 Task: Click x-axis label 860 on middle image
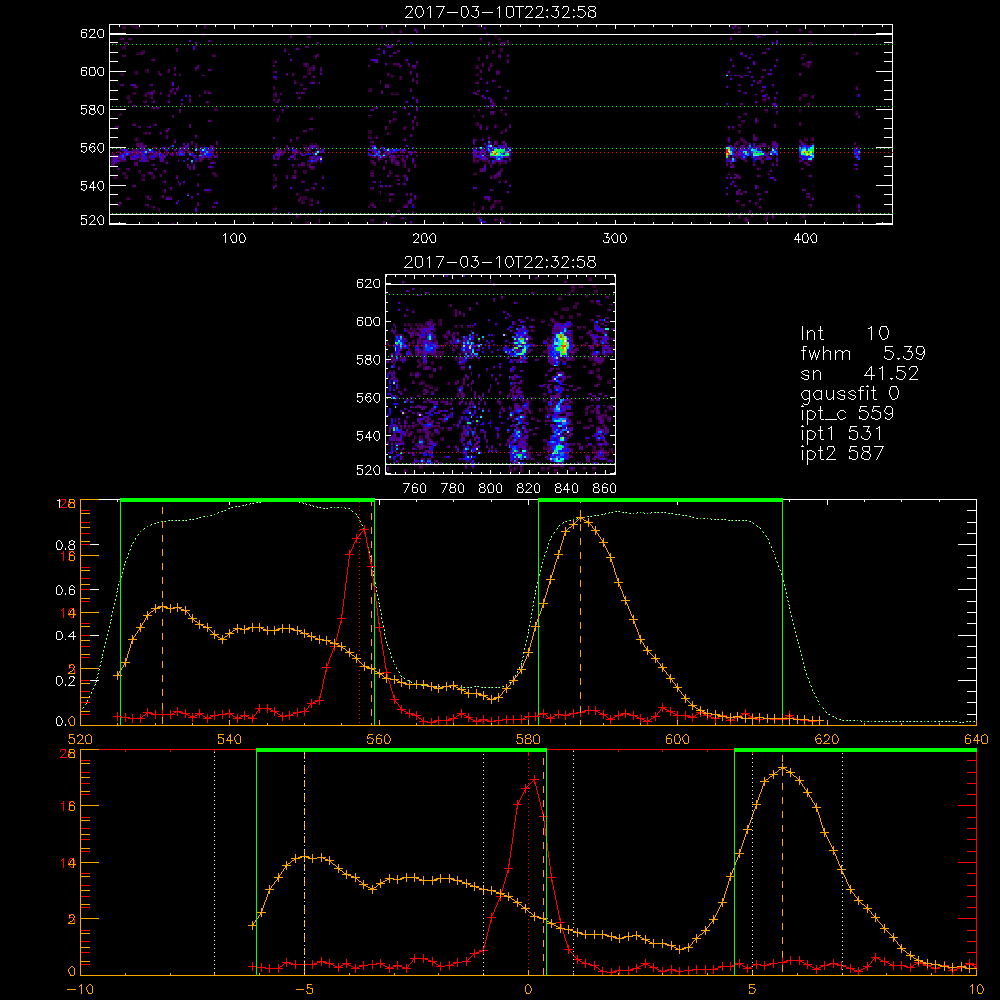click(605, 489)
